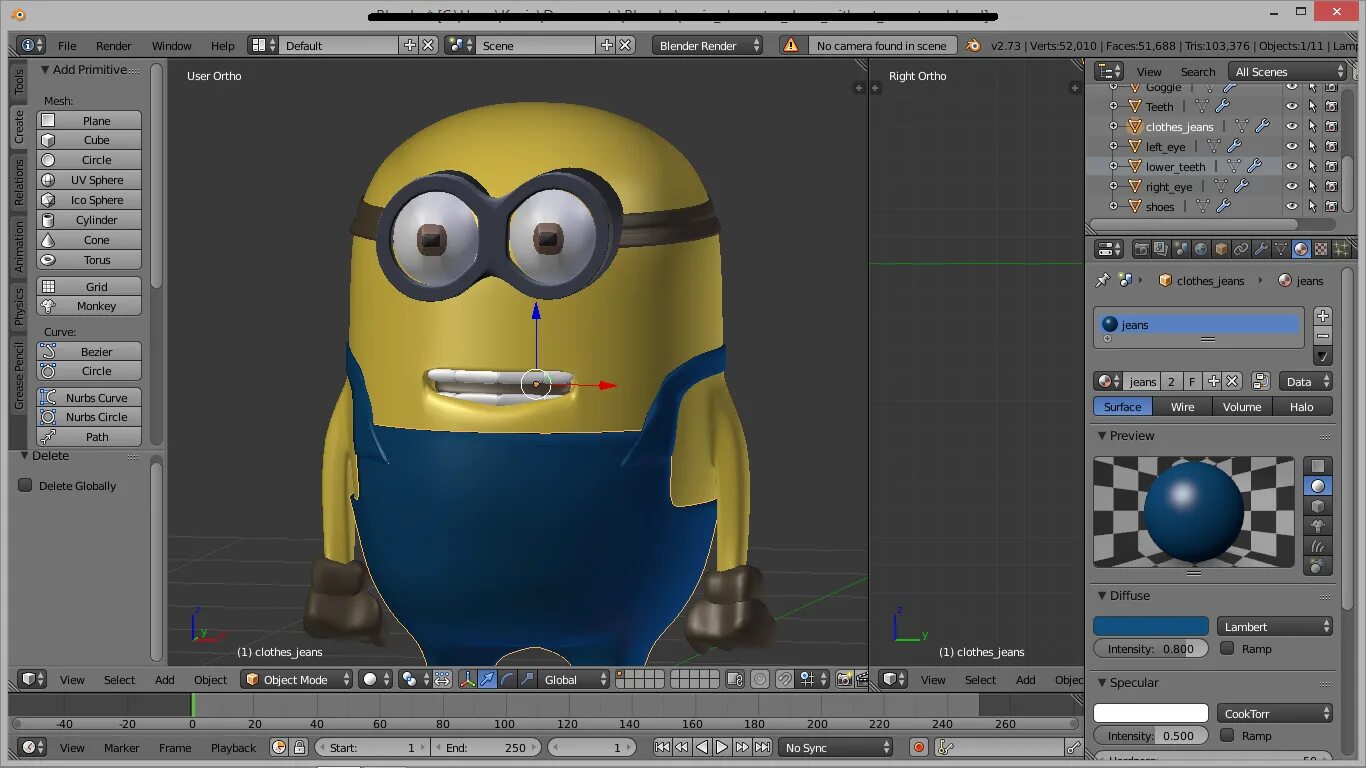Click the Diffuse blue color swatch

click(x=1151, y=626)
